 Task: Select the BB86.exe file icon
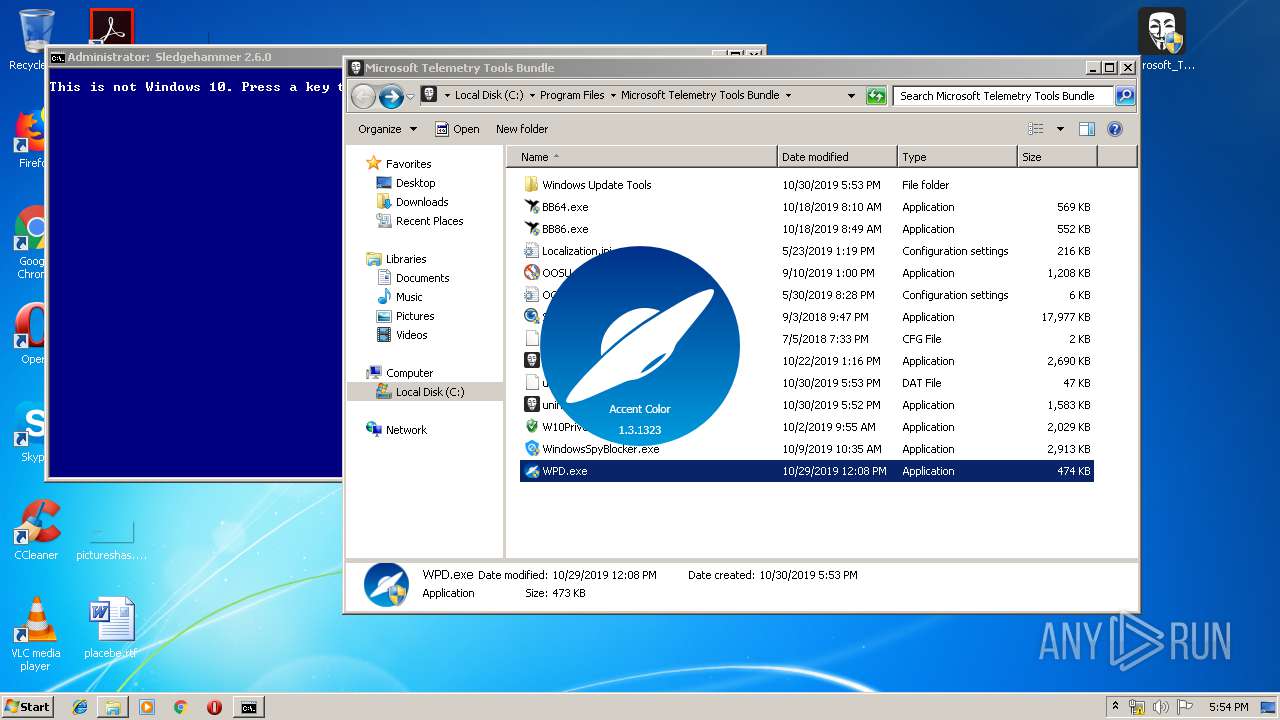[x=532, y=229]
